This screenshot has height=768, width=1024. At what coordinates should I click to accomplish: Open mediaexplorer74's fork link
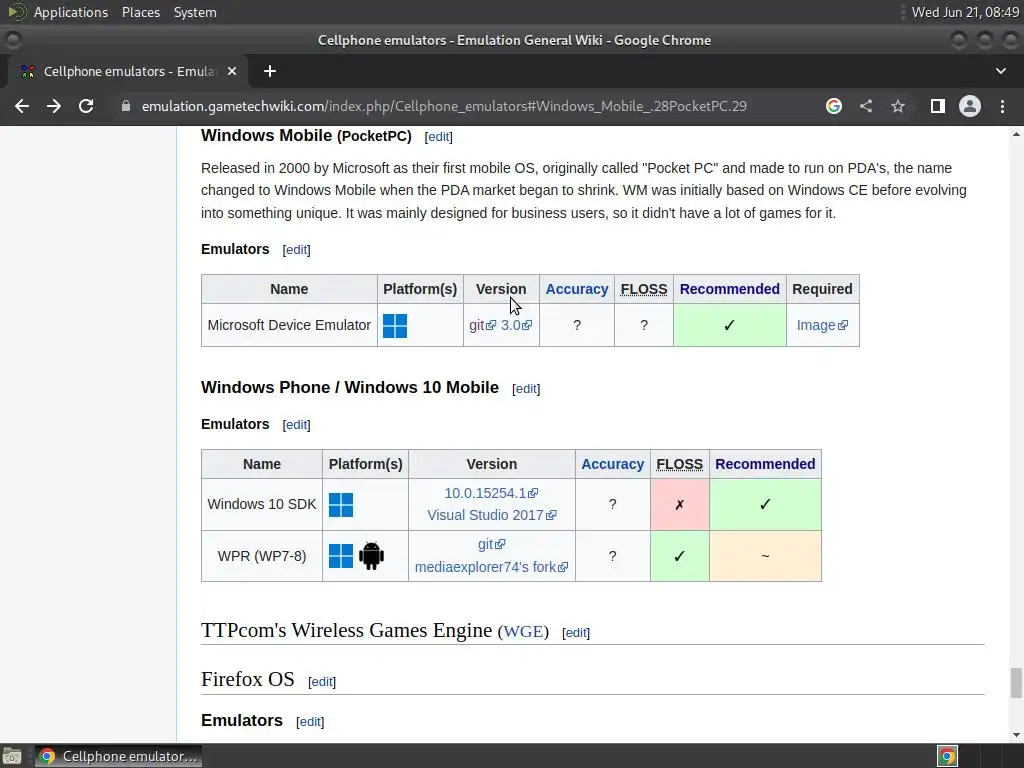point(491,567)
